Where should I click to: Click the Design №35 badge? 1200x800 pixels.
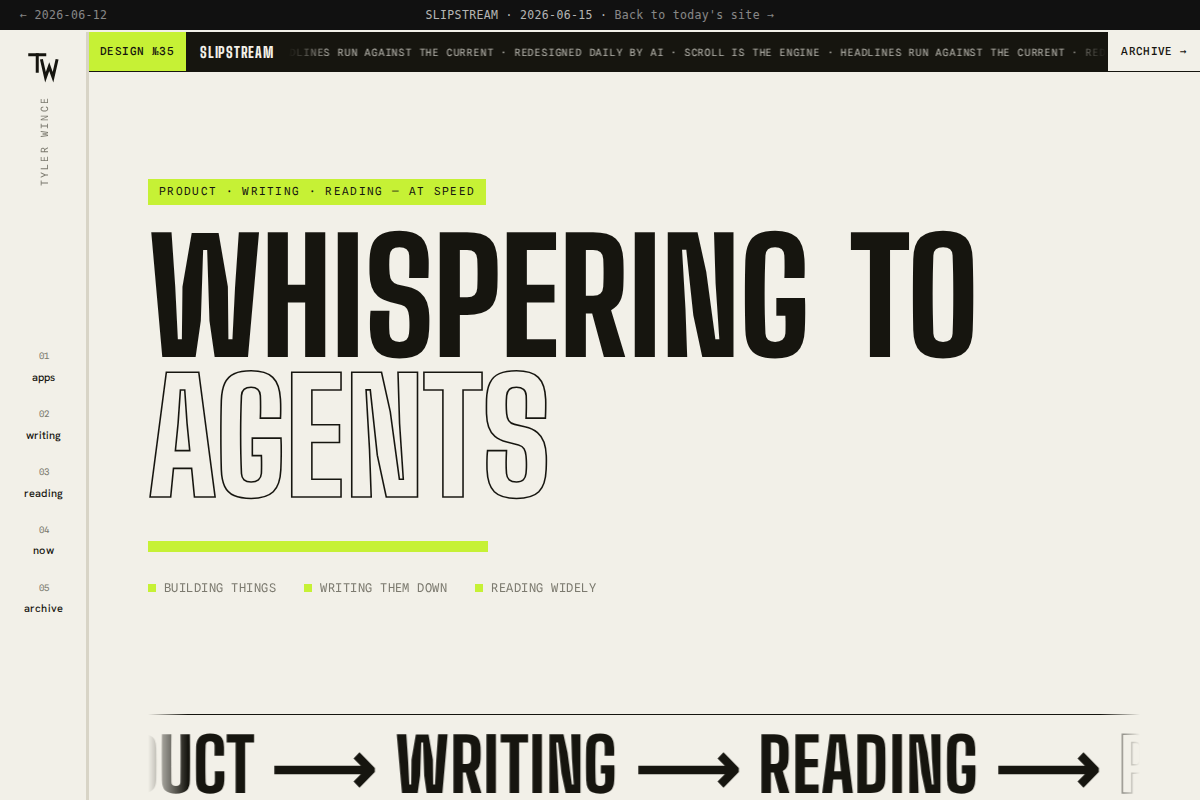pos(137,51)
